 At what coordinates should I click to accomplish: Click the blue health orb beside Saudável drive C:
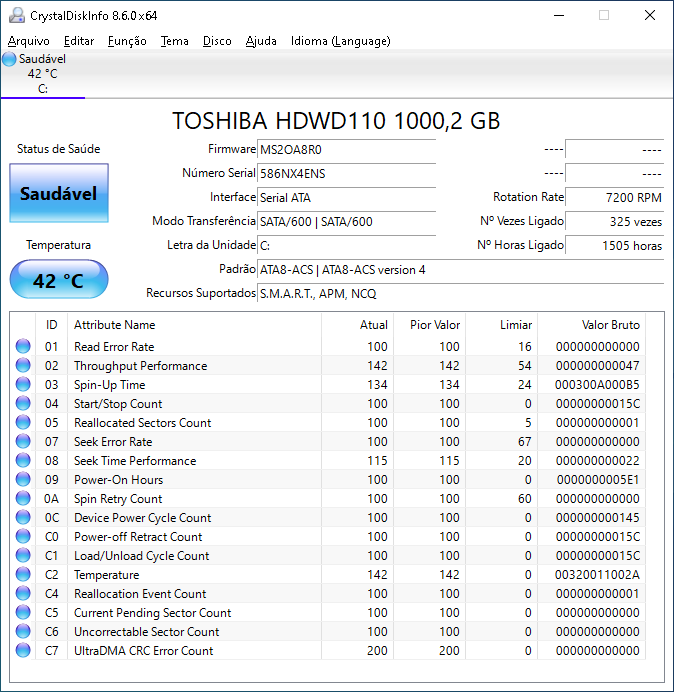9,59
